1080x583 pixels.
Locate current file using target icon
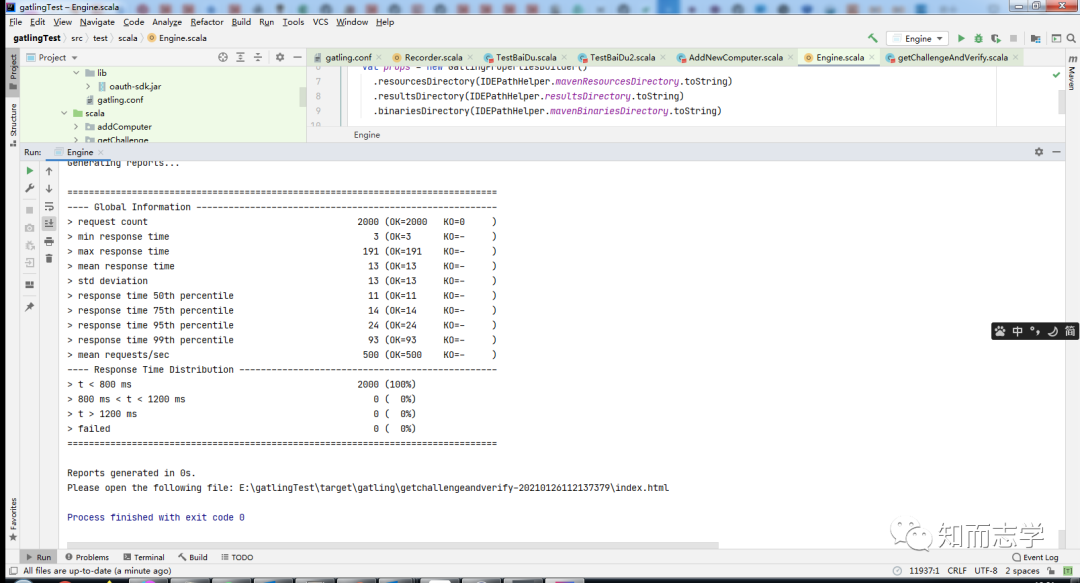pos(222,57)
